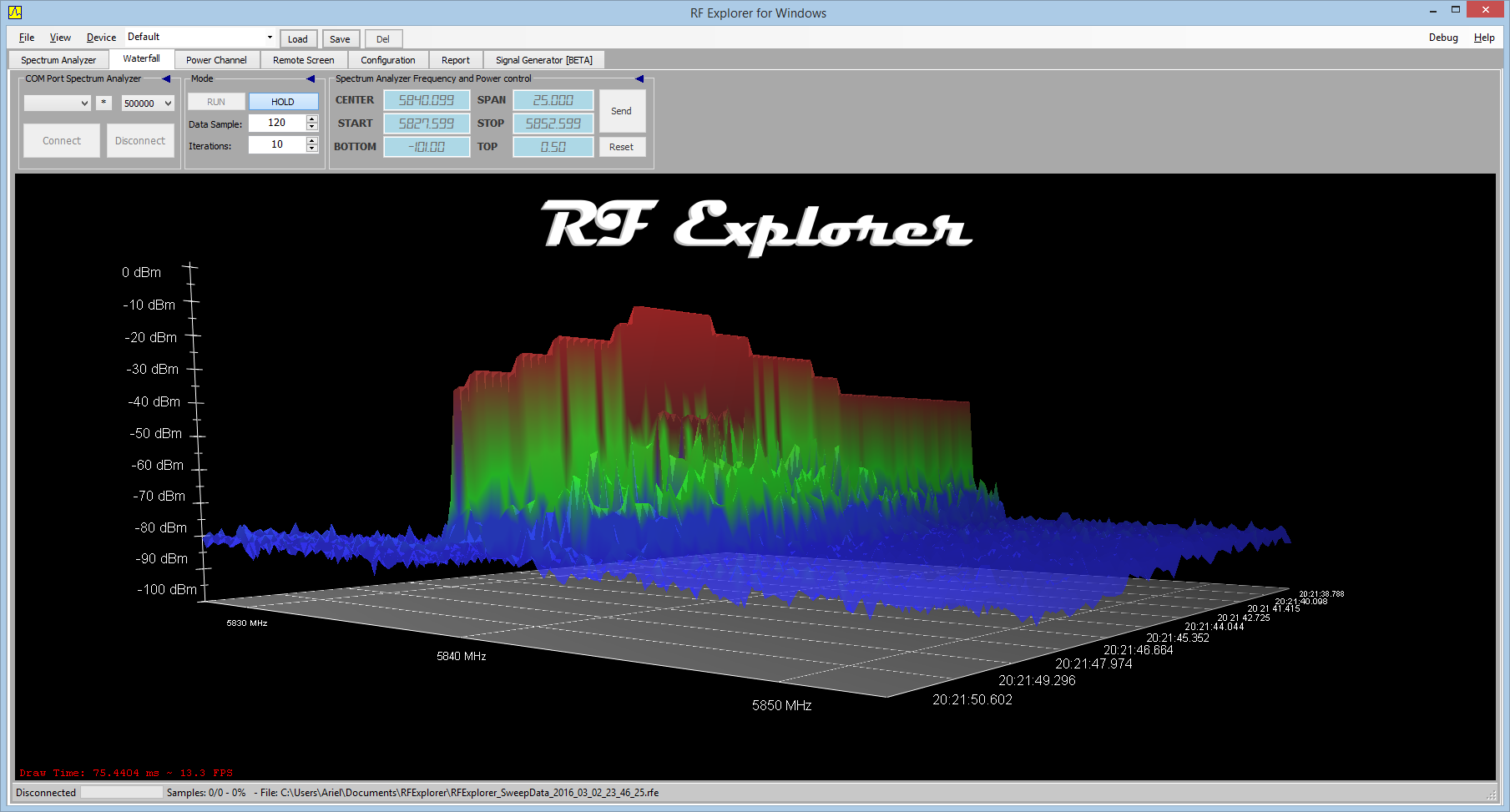Click the STOP frequency field 5852.599
The height and width of the screenshot is (812, 1510).
pos(553,124)
